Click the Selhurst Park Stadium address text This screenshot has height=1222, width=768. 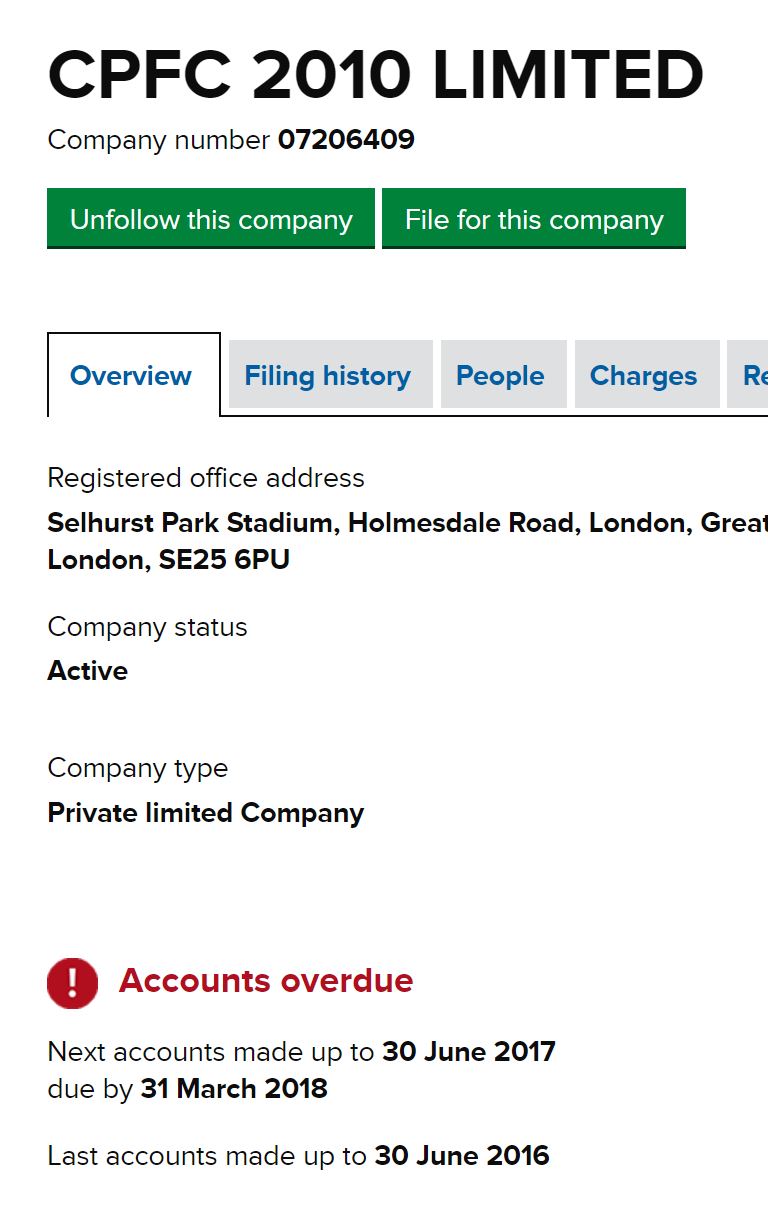(407, 541)
